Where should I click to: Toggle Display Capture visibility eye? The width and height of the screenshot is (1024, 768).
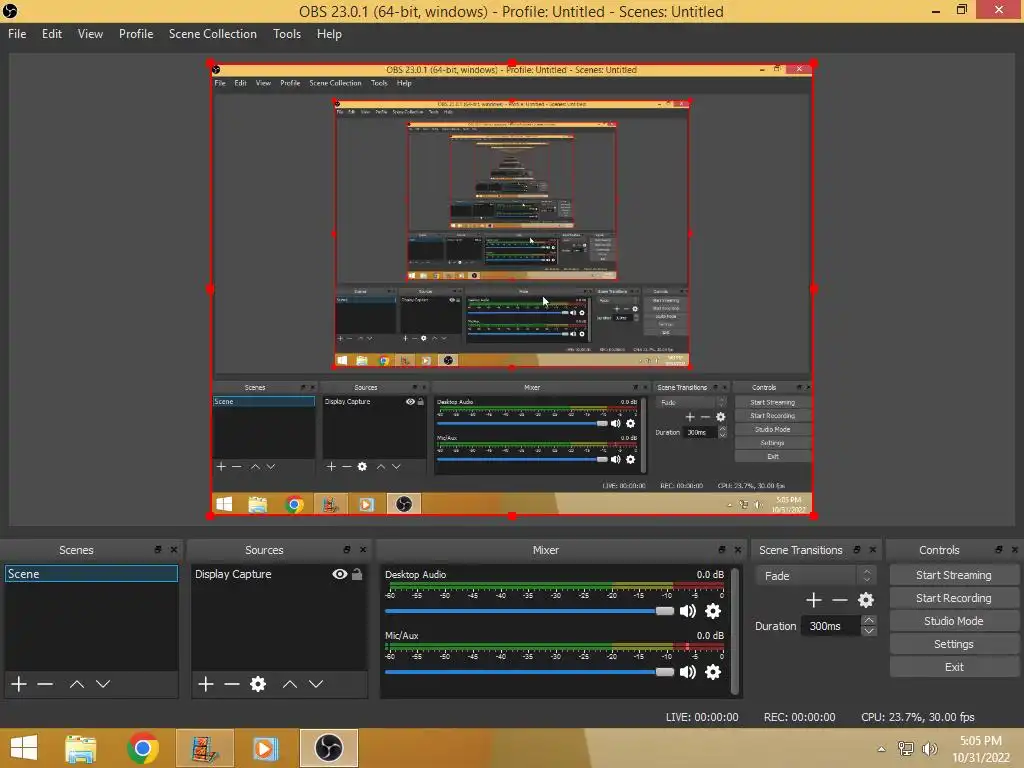click(x=340, y=574)
